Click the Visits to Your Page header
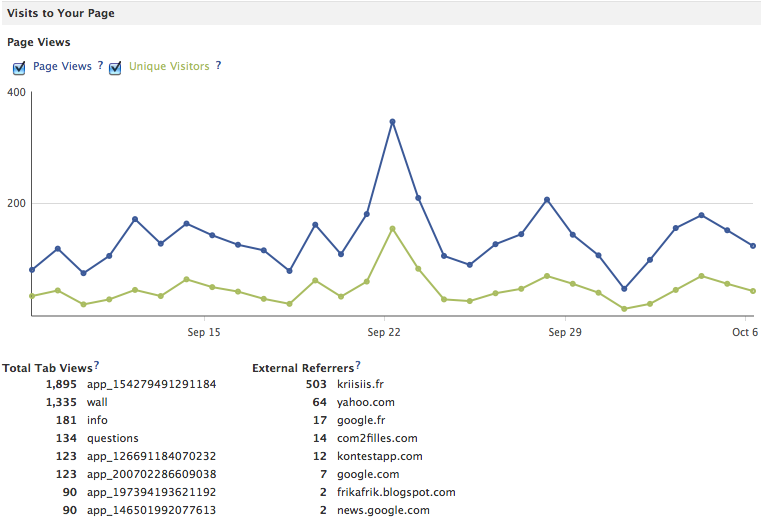Image resolution: width=764 pixels, height=522 pixels. (61, 13)
